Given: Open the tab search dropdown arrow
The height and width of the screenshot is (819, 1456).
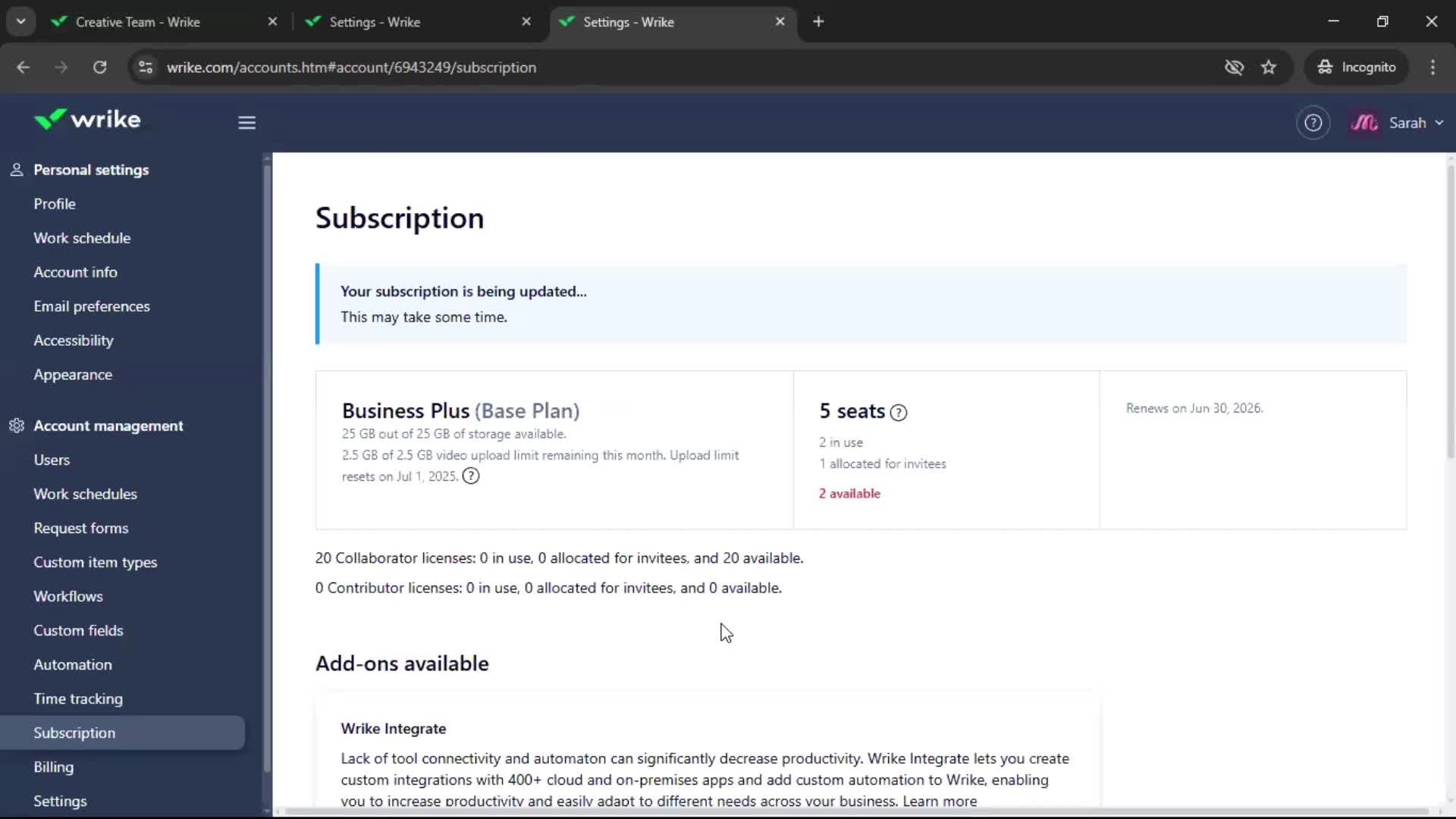Looking at the screenshot, I should pyautogui.click(x=20, y=22).
